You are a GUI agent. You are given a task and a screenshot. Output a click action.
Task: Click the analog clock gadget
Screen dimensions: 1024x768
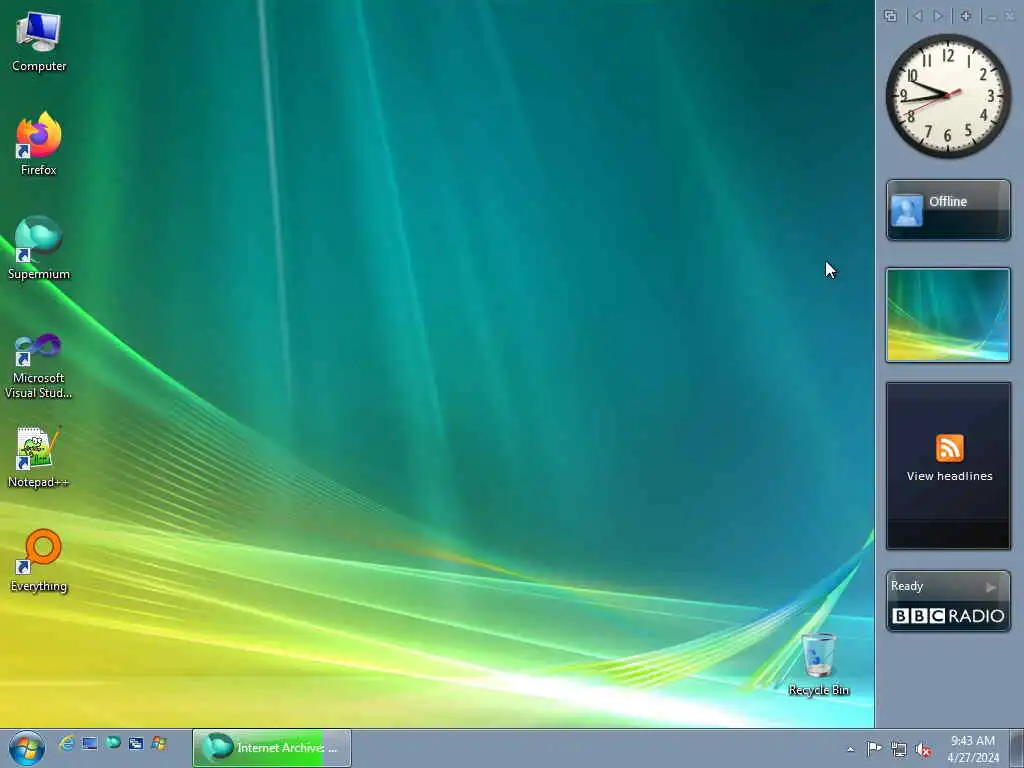pos(948,95)
